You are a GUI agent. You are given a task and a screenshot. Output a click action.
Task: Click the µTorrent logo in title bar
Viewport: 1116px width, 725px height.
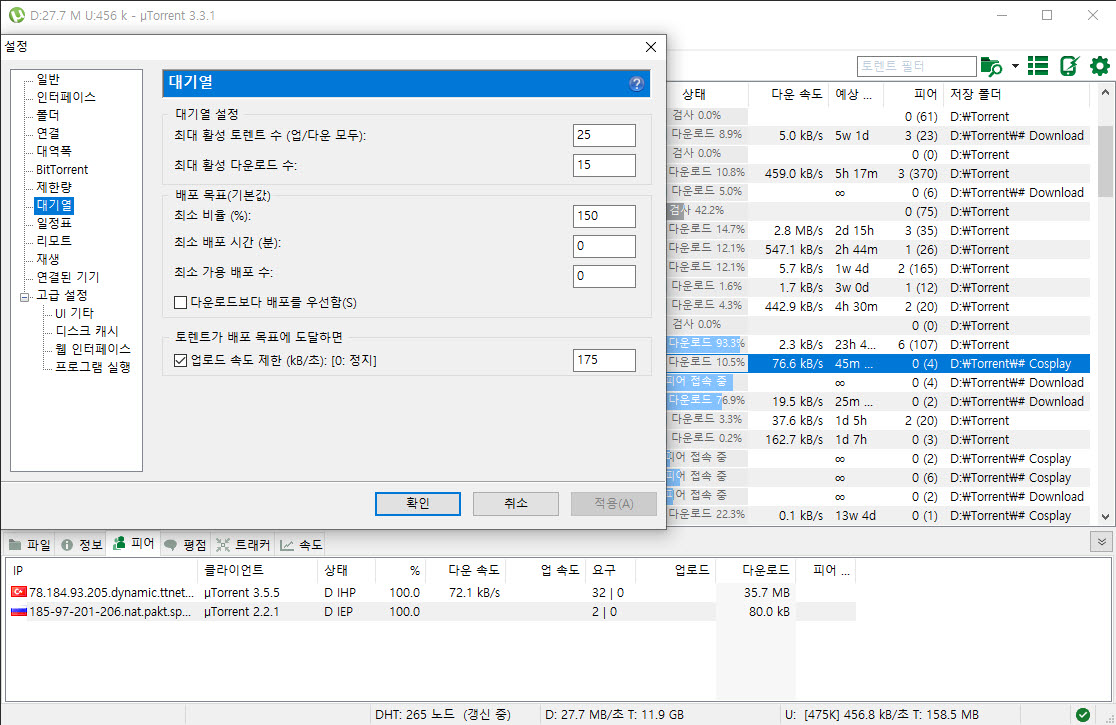point(16,15)
